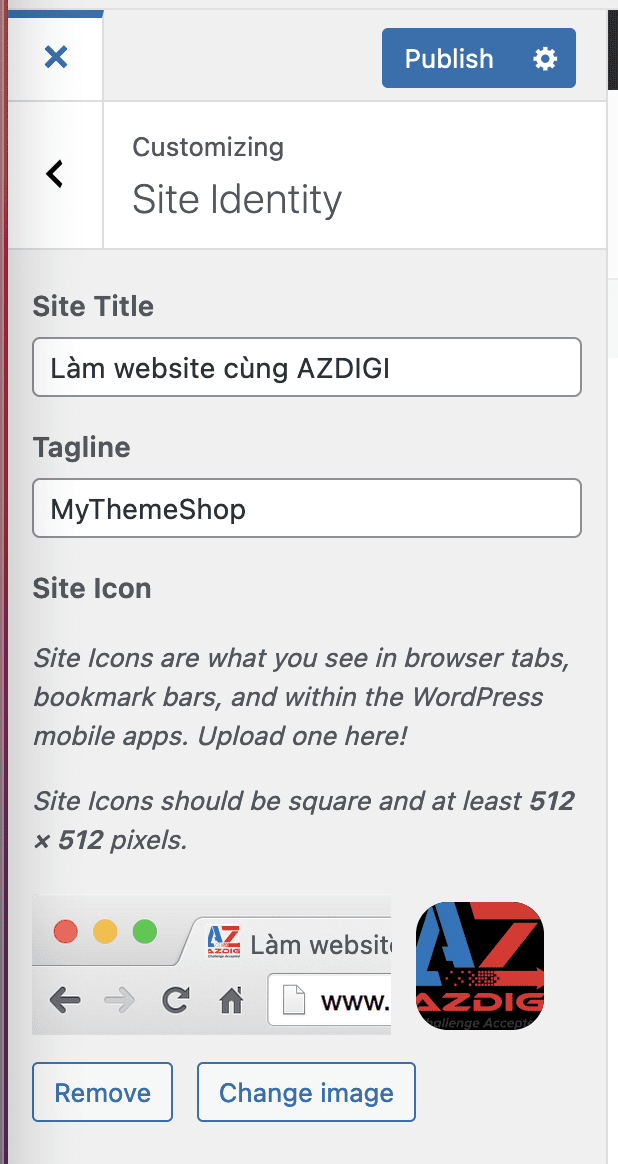Remove the current site icon
Viewport: 618px width, 1164px height.
pyautogui.click(x=102, y=1092)
